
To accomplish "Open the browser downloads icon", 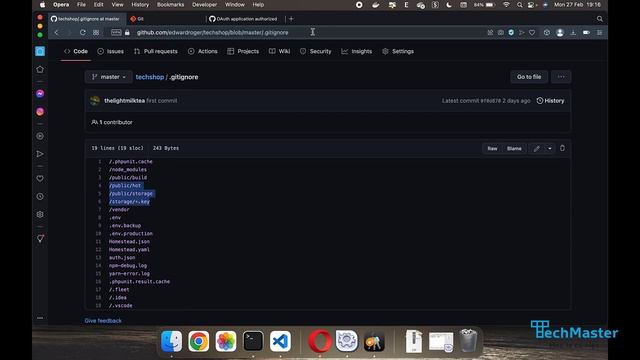I will tap(573, 33).
